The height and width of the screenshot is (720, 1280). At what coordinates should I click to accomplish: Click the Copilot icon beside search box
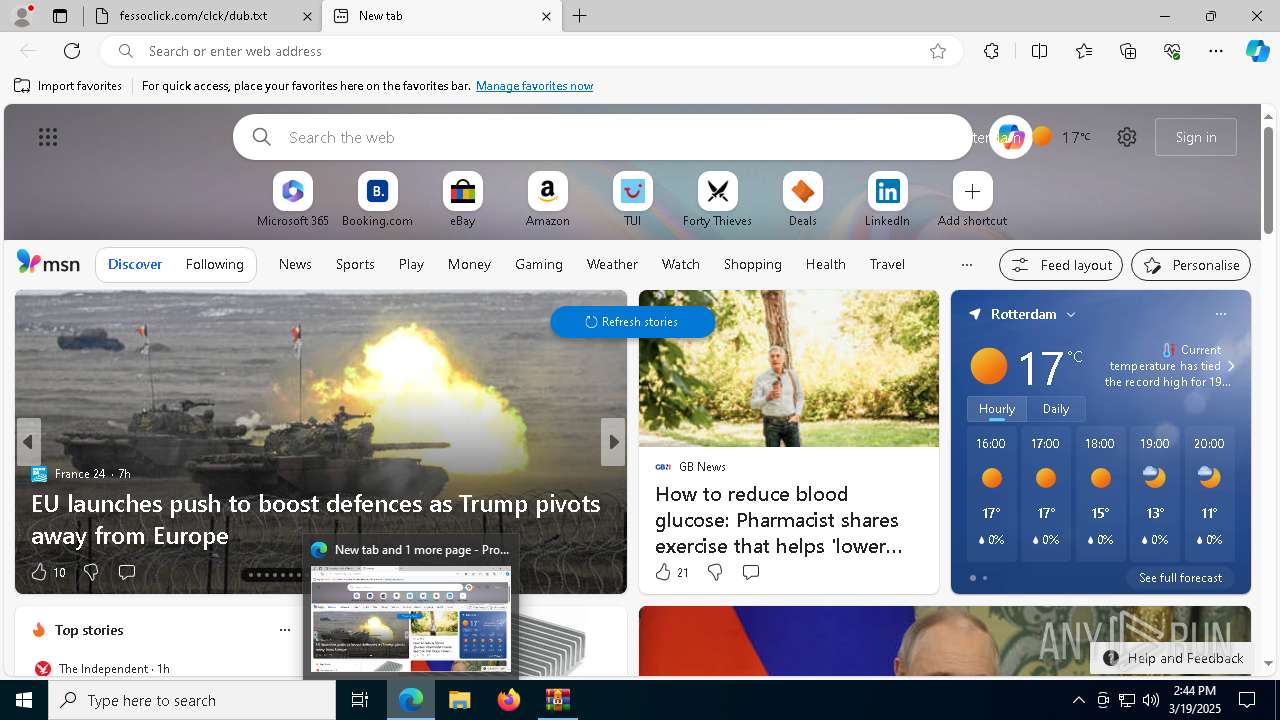point(1010,137)
